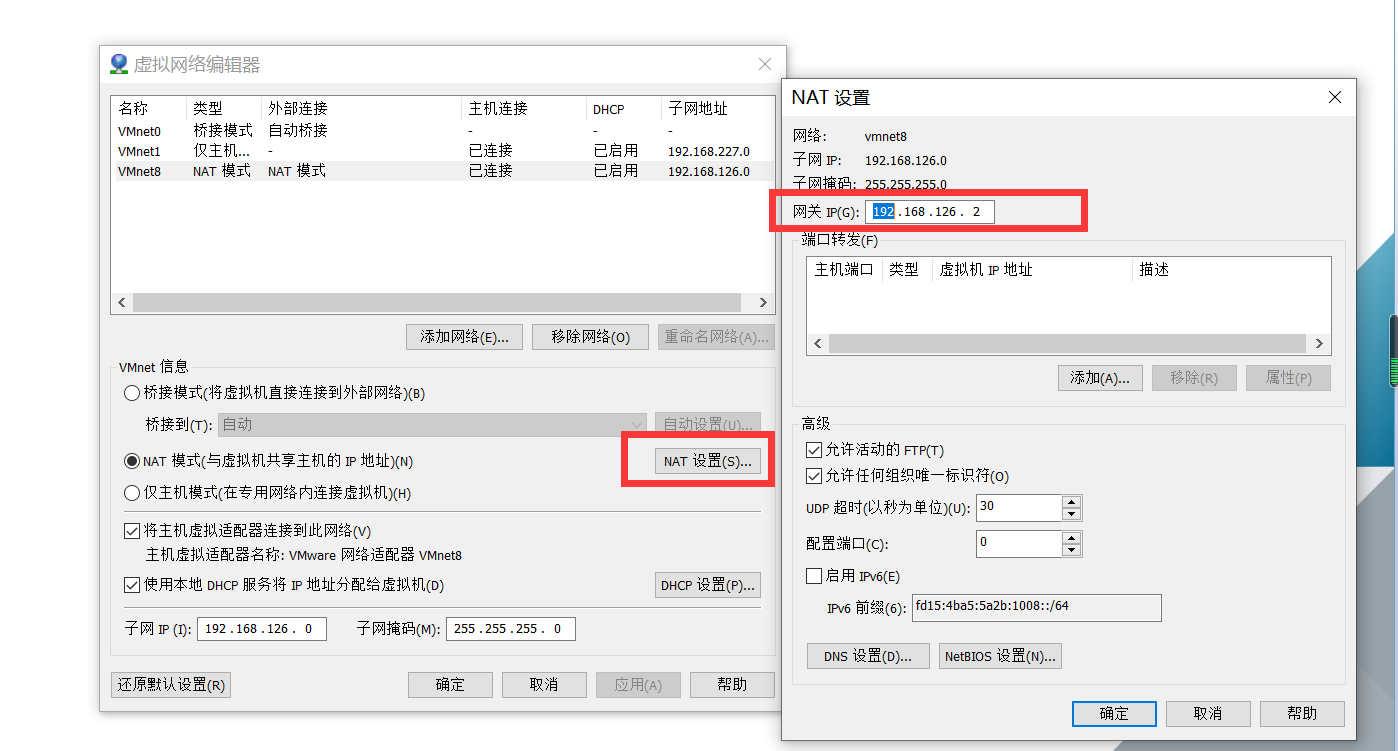The image size is (1398, 751).
Task: Click 还原默认设置(R) button
Action: 172,685
